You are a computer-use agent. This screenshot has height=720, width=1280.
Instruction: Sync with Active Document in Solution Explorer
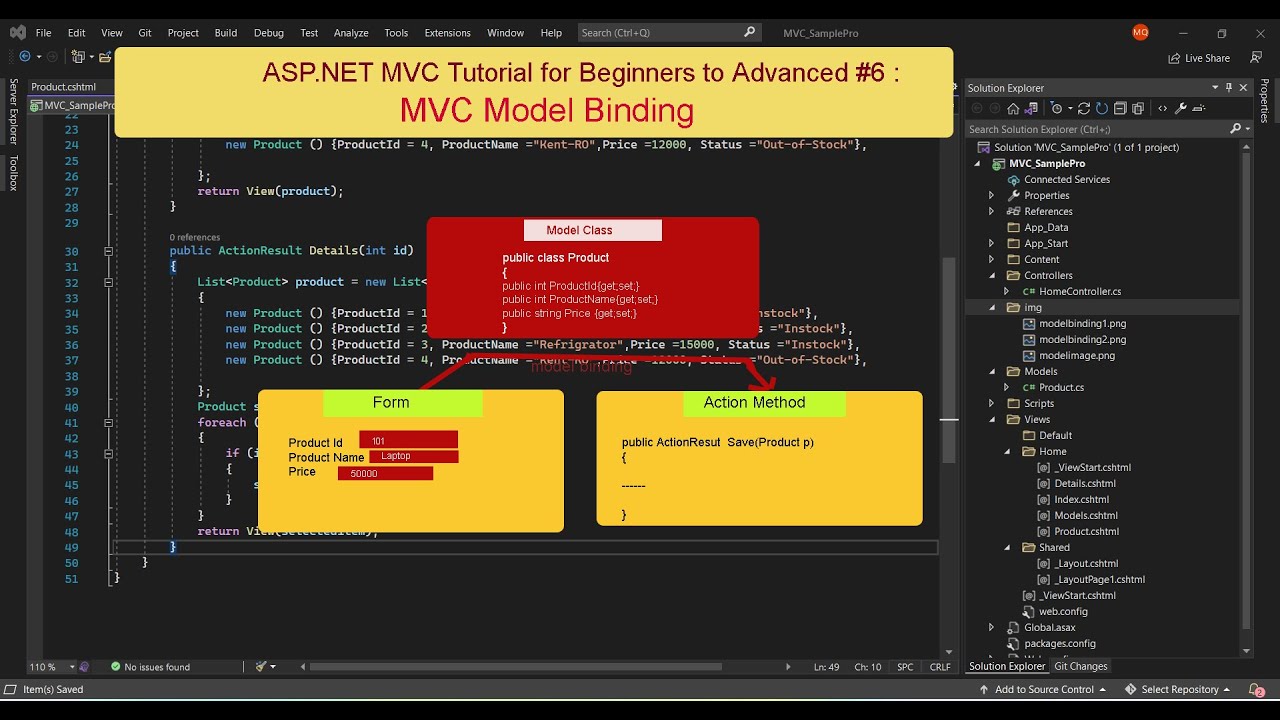point(1084,108)
